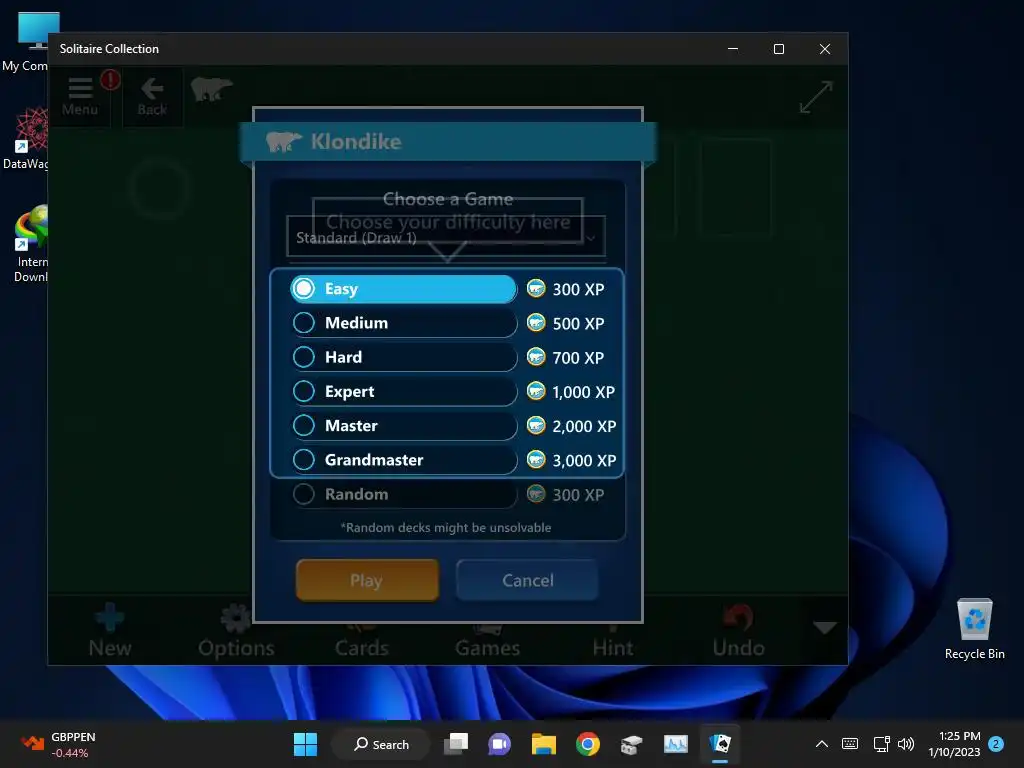Click XP coin icon next to Easy
Viewport: 1024px width, 768px height.
pyautogui.click(x=536, y=288)
